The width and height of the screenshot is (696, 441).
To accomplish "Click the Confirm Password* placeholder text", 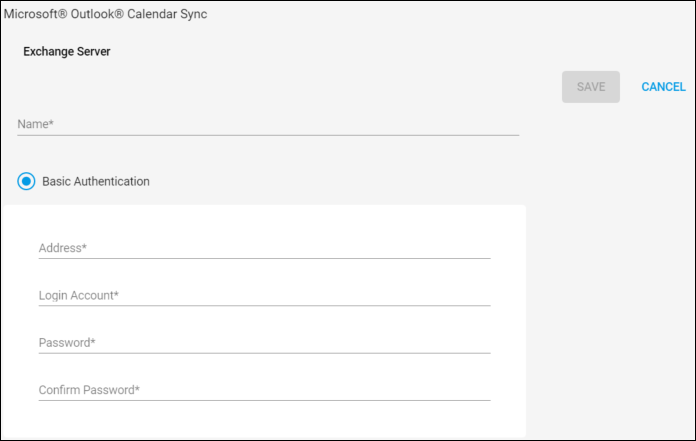I will pos(89,390).
